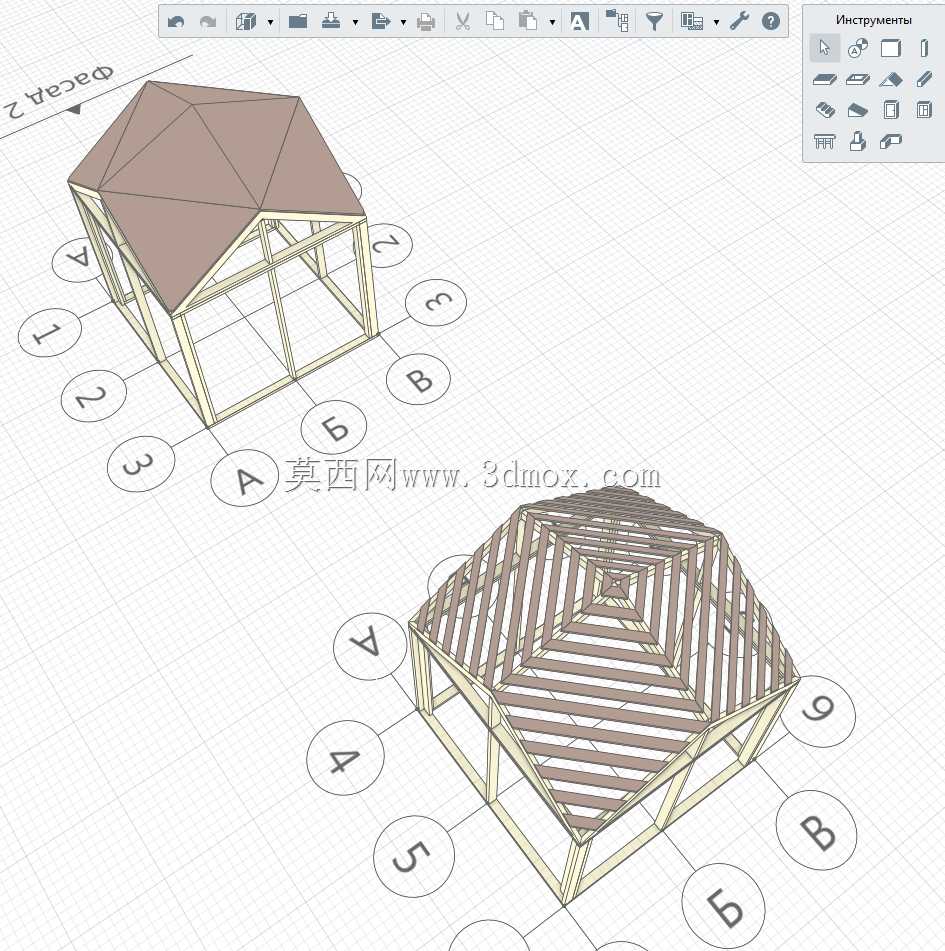
Task: Click the Инструменты panel title
Action: tap(873, 20)
